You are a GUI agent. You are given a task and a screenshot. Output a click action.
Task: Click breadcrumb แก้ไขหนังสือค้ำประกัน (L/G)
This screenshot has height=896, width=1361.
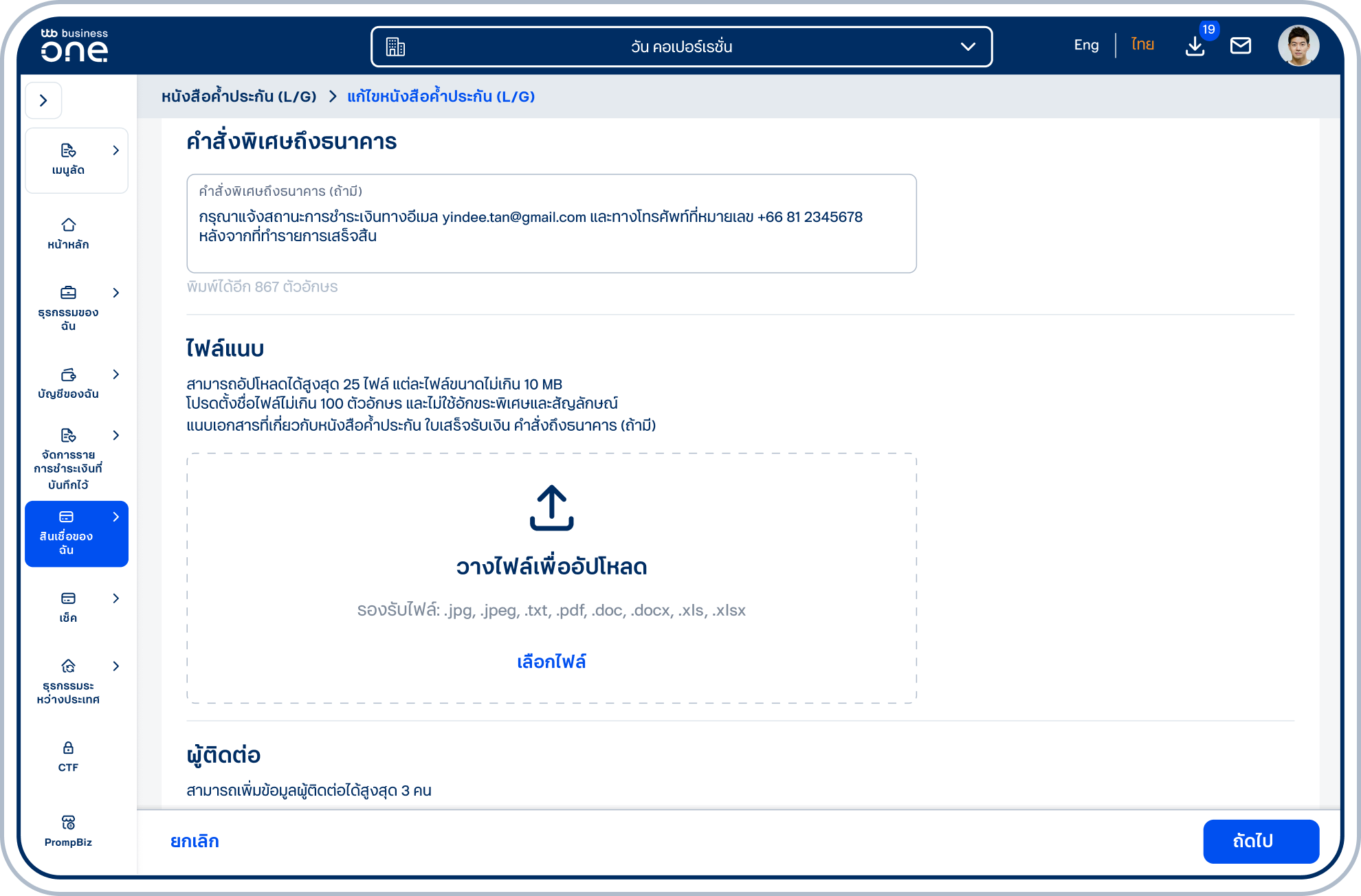(441, 96)
